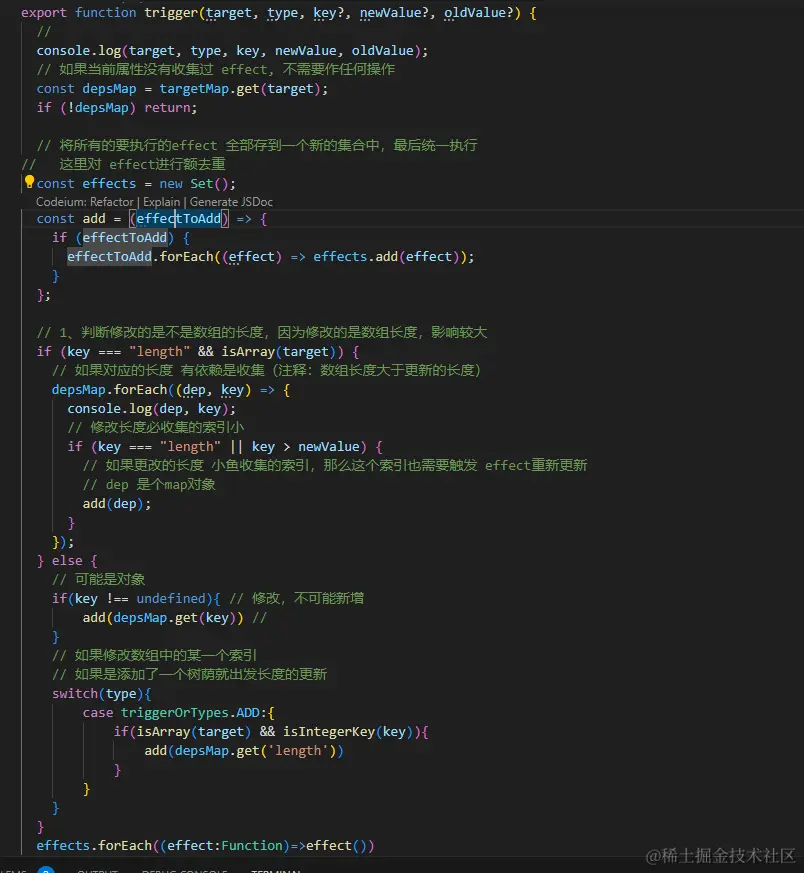Click 'console' in console.log(dep, key) line
This screenshot has height=873, width=804.
pos(94,409)
